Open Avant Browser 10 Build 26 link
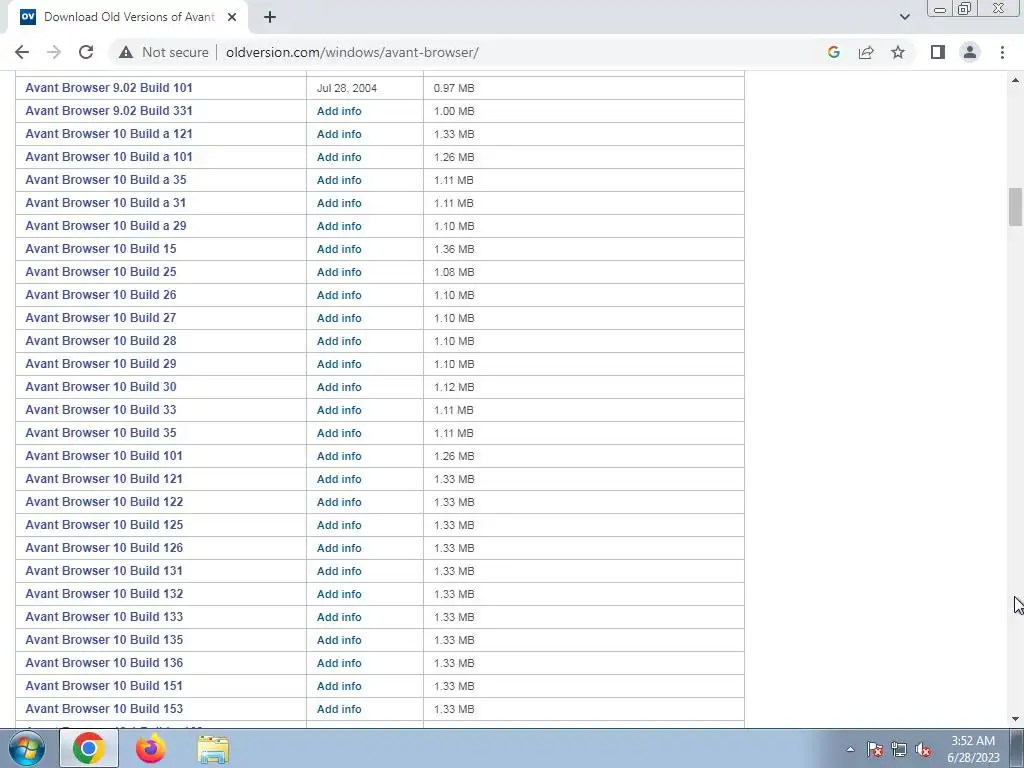The image size is (1024, 768). click(x=101, y=295)
